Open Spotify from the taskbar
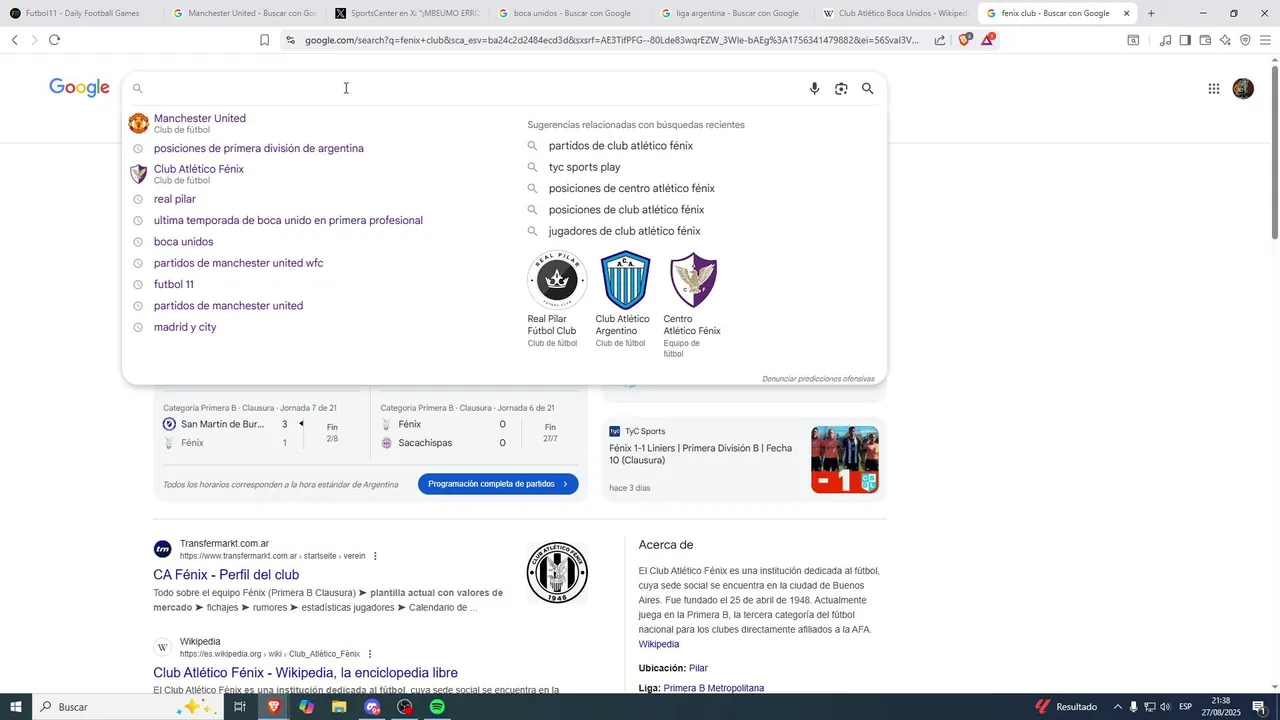 [437, 707]
